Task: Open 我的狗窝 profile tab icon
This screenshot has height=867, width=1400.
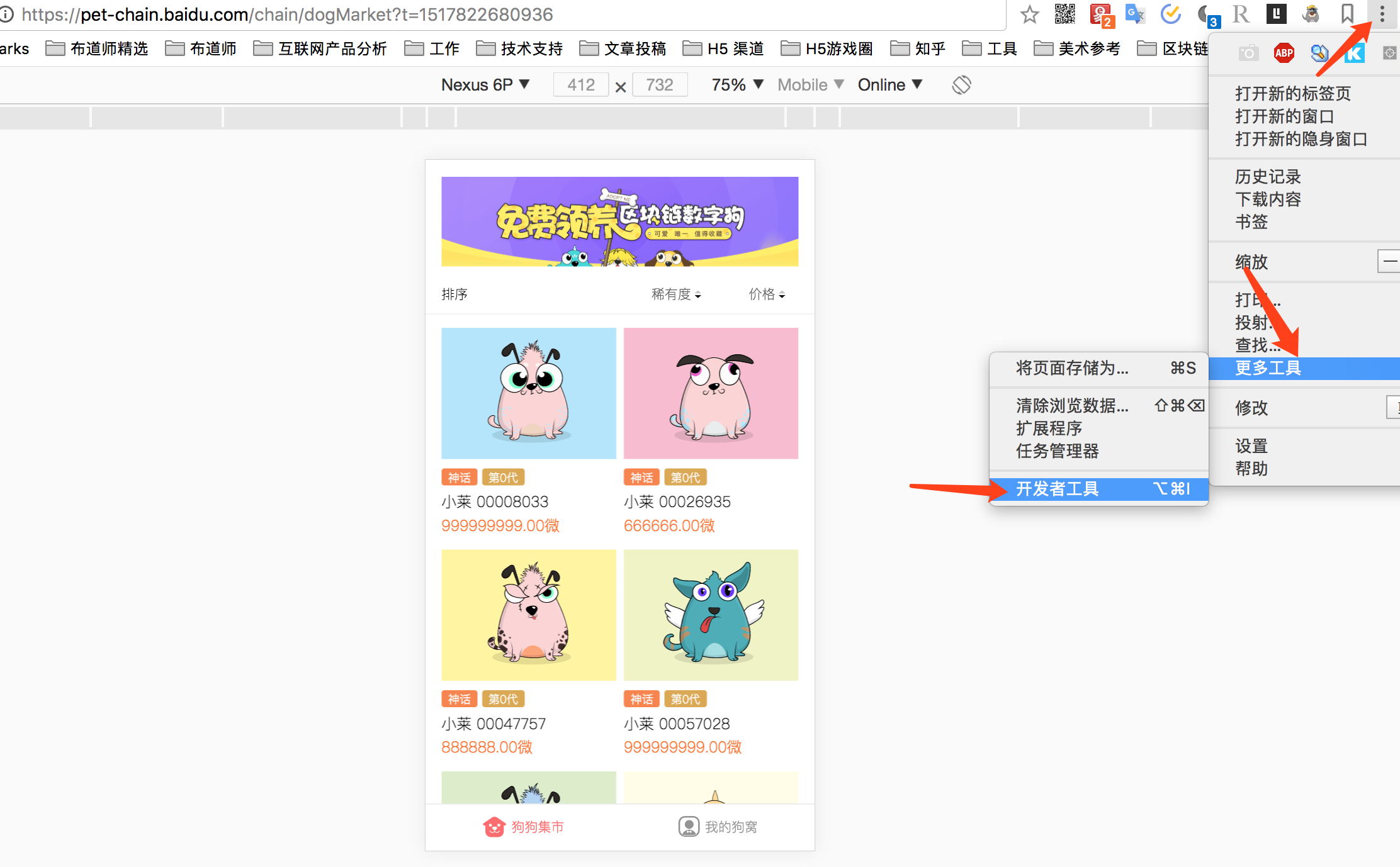Action: click(689, 827)
